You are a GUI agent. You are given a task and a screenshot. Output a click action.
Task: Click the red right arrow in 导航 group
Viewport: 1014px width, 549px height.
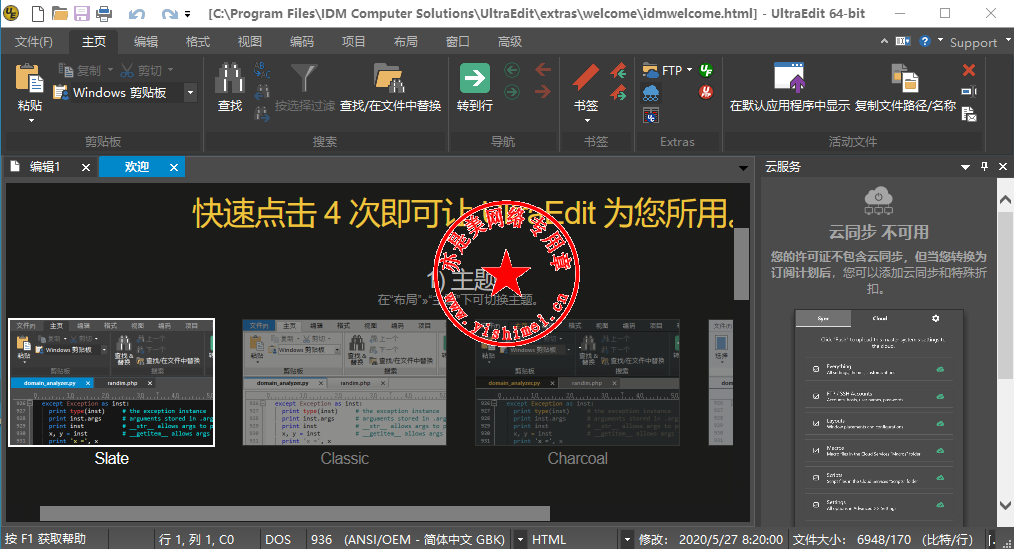point(543,92)
